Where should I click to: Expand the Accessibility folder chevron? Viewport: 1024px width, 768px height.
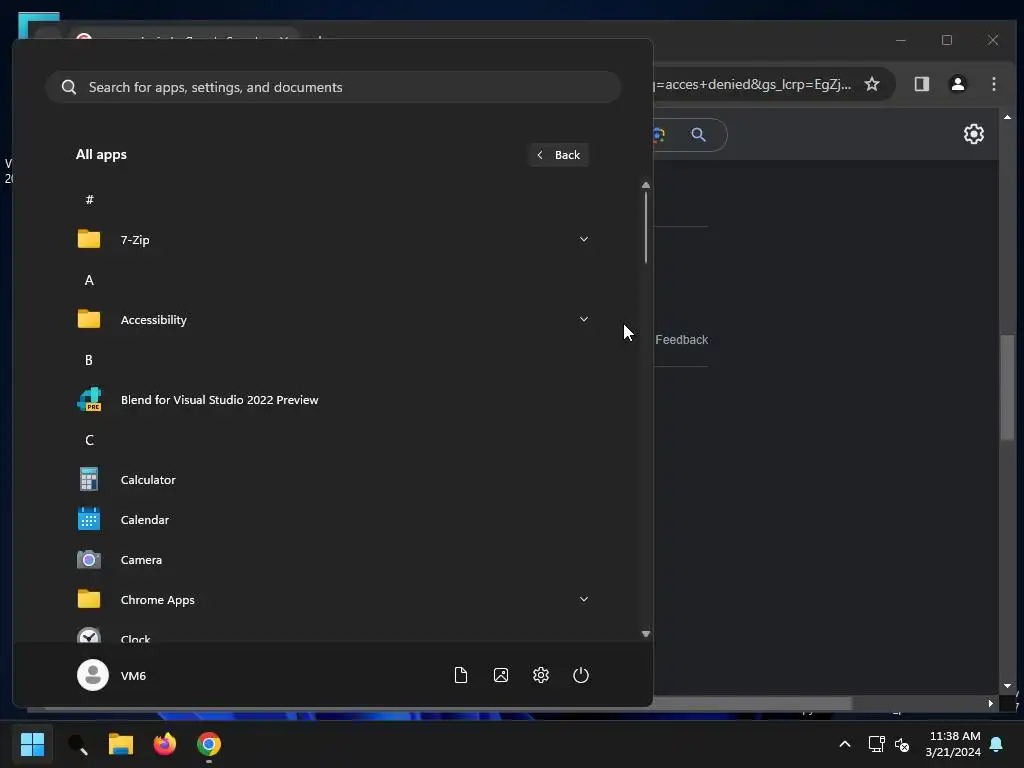tap(584, 319)
